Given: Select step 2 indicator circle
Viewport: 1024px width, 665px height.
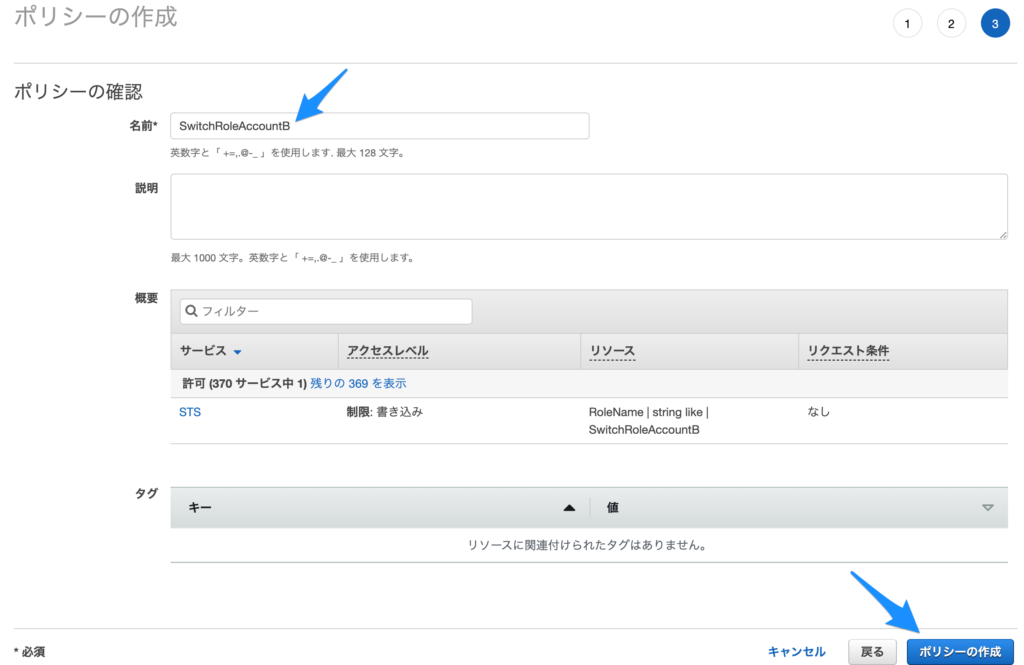Looking at the screenshot, I should click(x=951, y=22).
